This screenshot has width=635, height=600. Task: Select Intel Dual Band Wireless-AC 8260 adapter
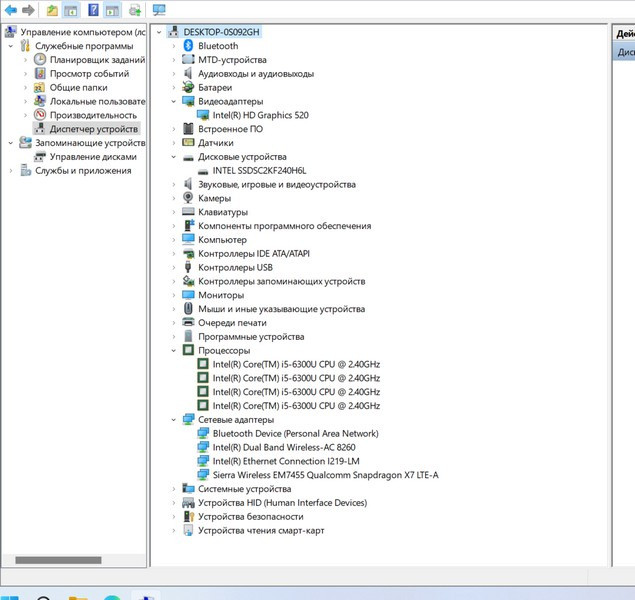click(x=283, y=448)
